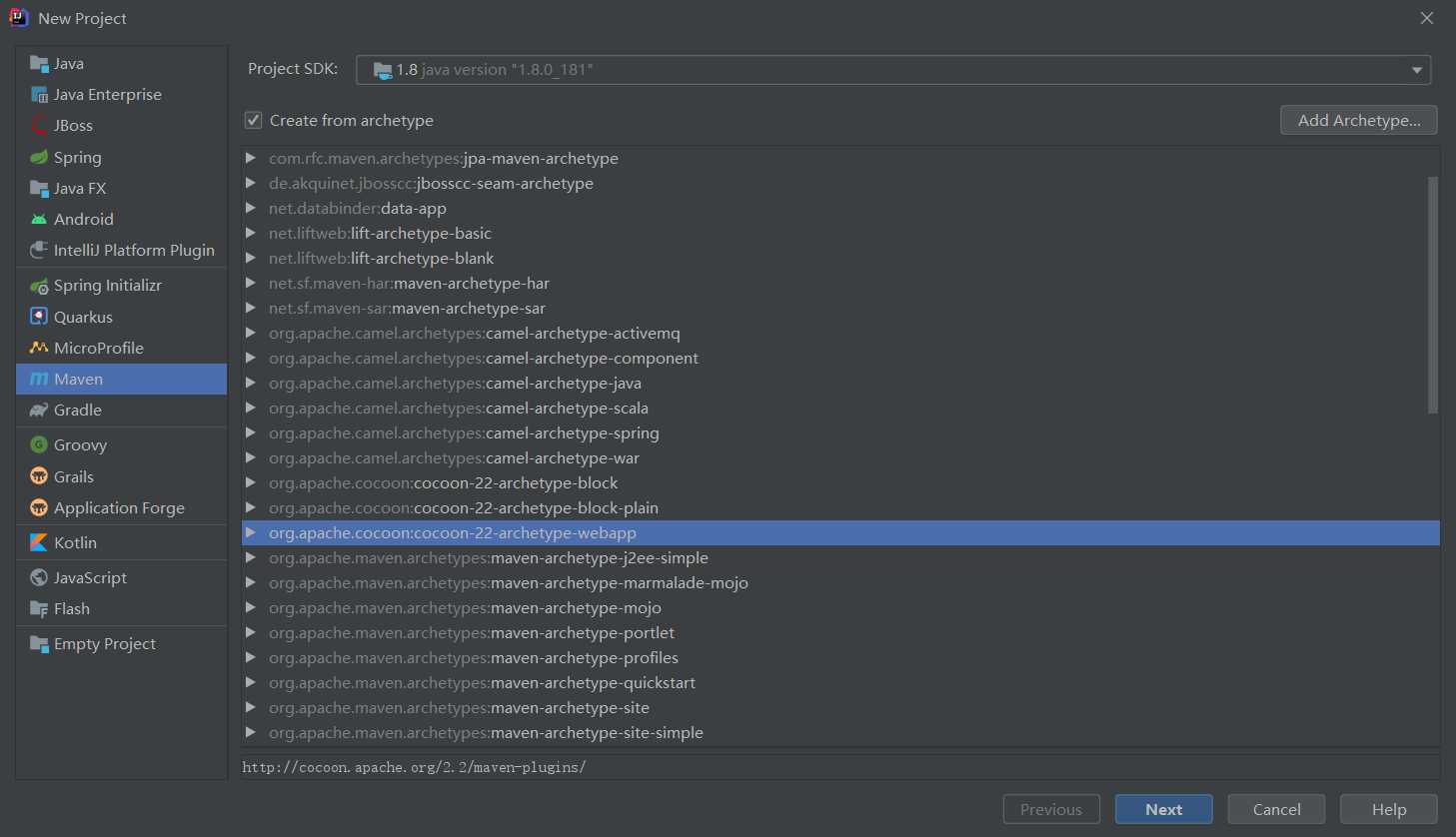1456x837 pixels.
Task: Select camel-archetype-spring row
Action: [x=840, y=432]
